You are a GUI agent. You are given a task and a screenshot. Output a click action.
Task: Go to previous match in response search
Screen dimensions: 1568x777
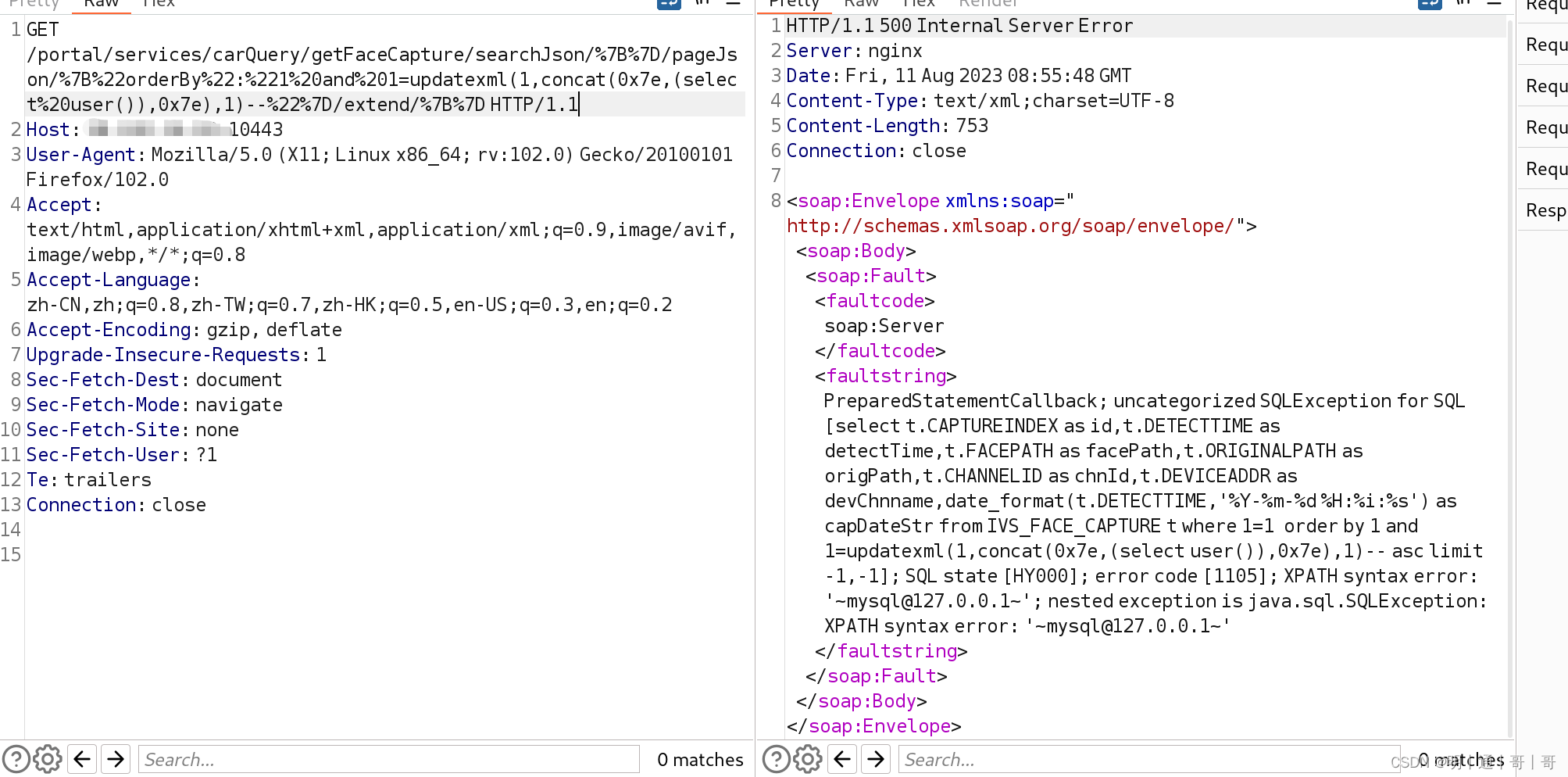pyautogui.click(x=842, y=759)
